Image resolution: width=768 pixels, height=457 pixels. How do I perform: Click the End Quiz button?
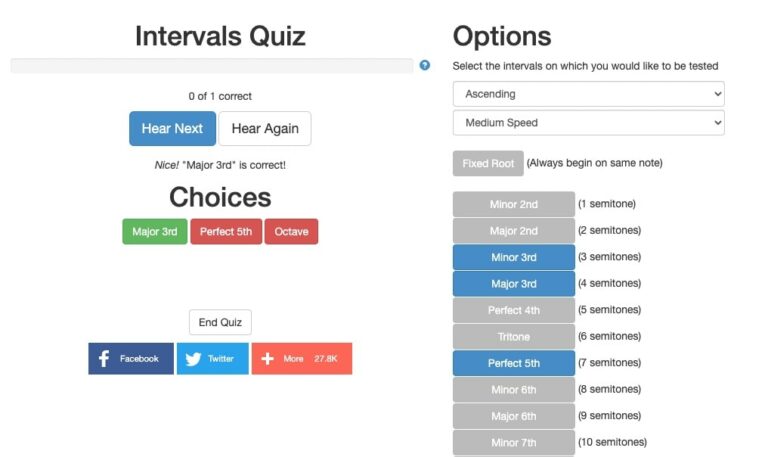[x=220, y=322]
